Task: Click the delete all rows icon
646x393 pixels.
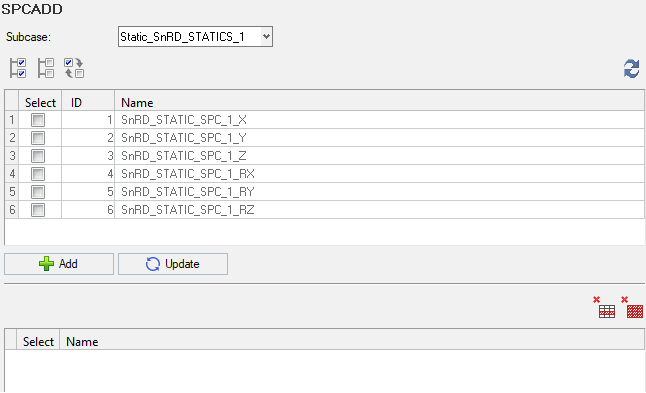Action: click(x=632, y=307)
